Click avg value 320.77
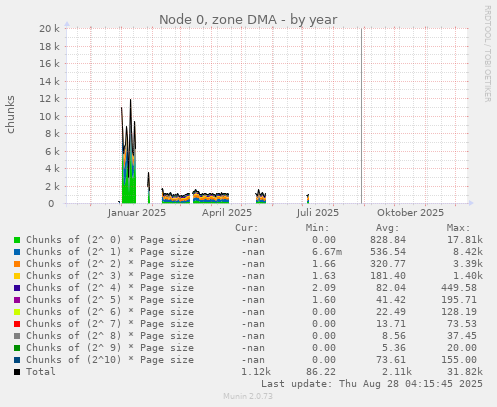The height and width of the screenshot is (407, 497). point(388,264)
